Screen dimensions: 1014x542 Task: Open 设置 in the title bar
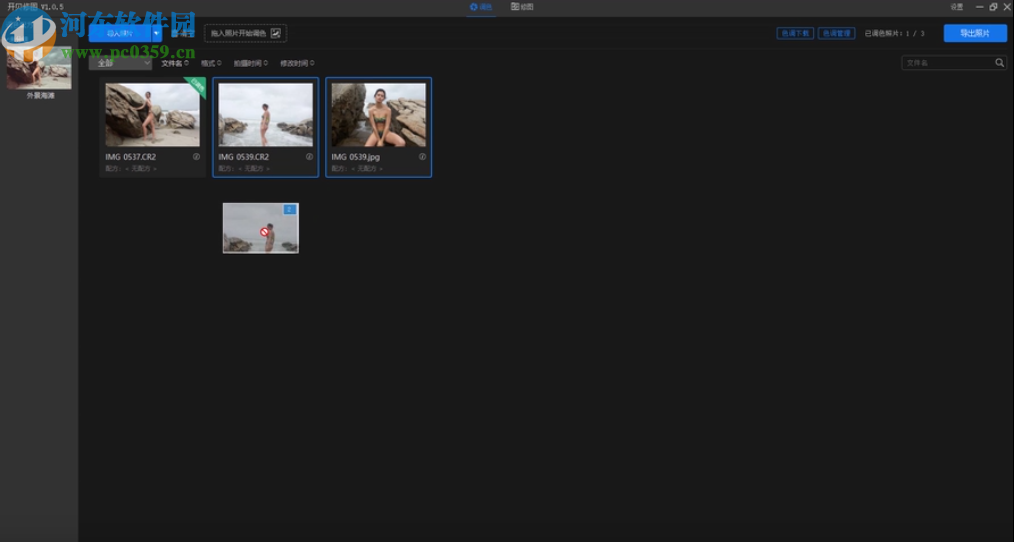pos(956,7)
